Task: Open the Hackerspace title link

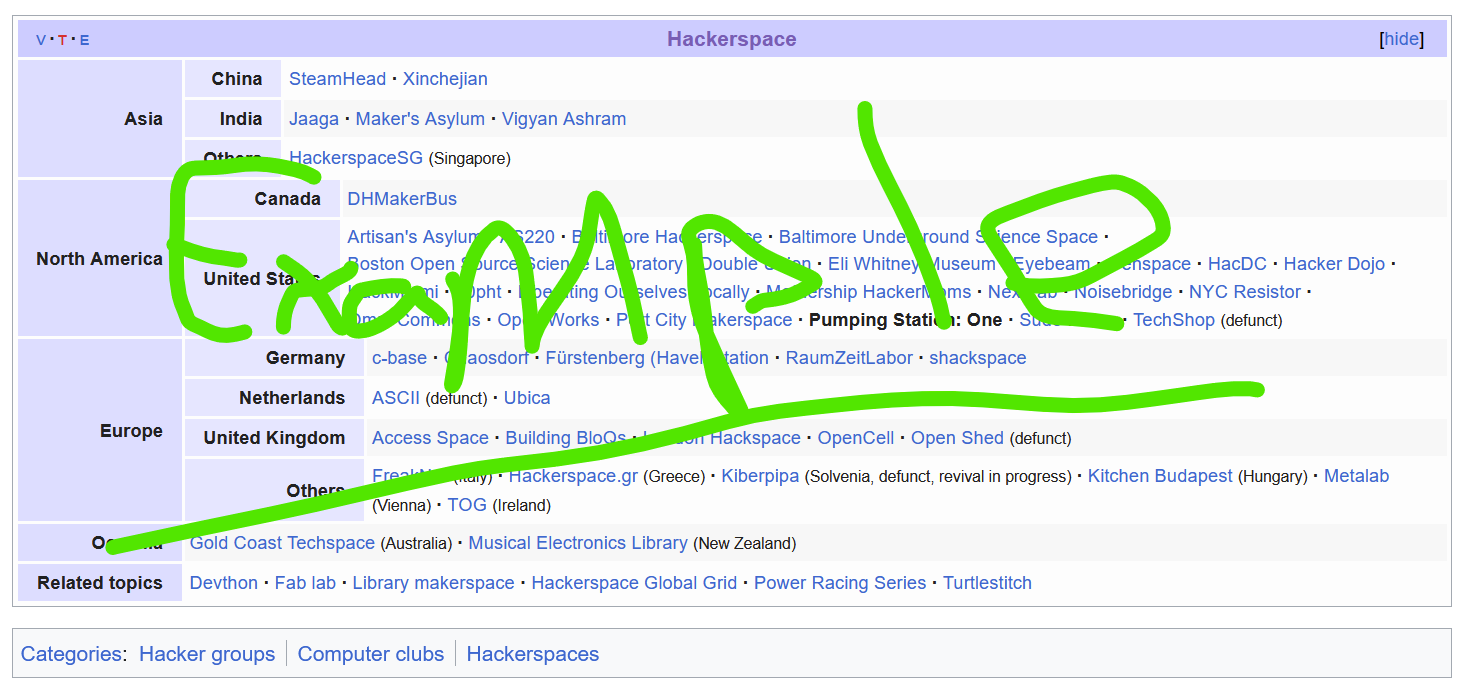Action: click(731, 39)
